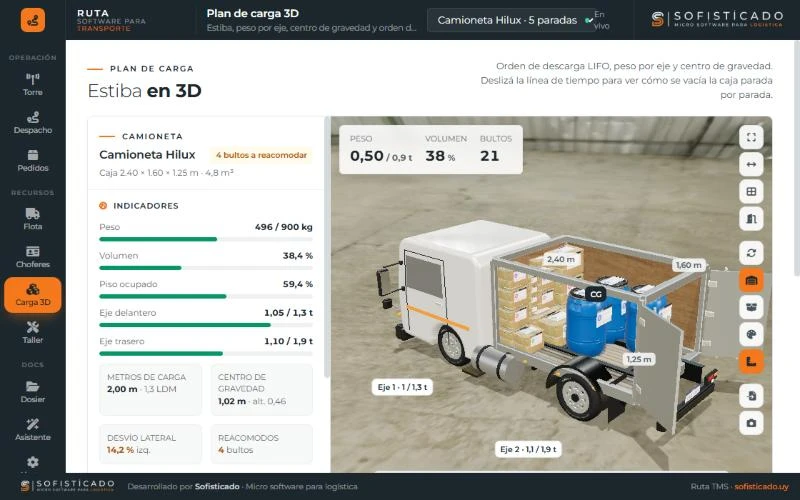Toggle the warehouse environment icon
Viewport: 800px width, 500px height.
751,280
